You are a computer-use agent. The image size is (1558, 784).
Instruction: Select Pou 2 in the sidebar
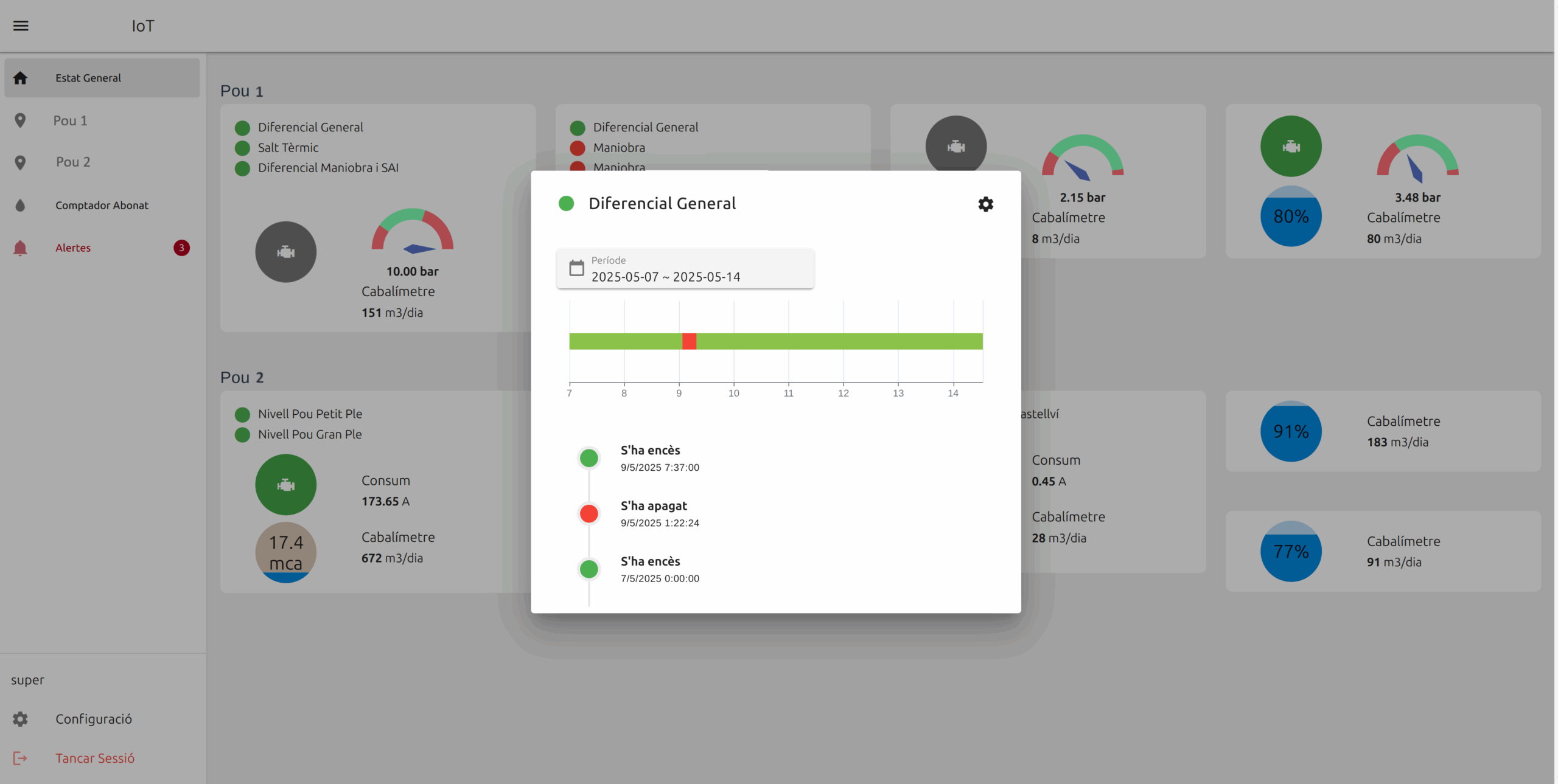[x=72, y=162]
